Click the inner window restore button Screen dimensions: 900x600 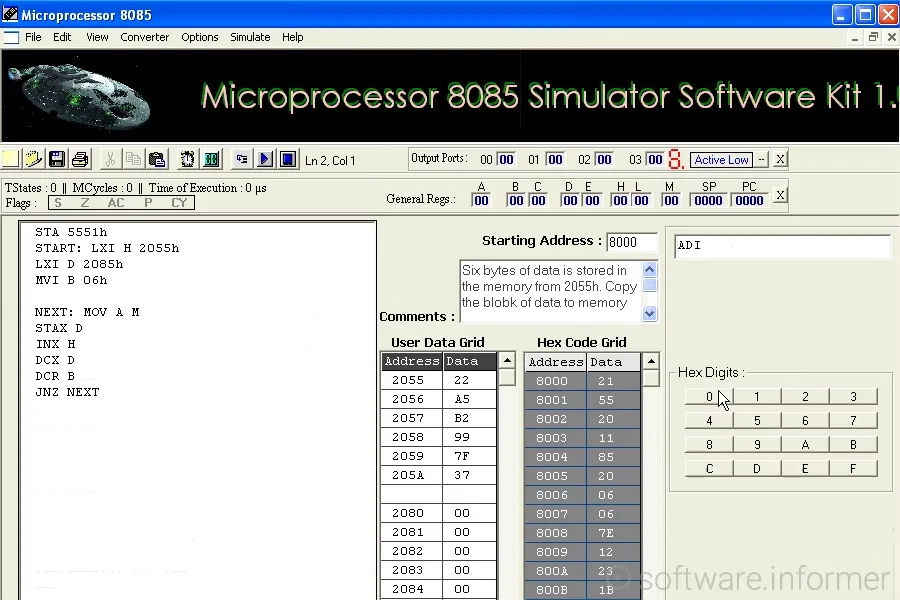click(x=873, y=37)
